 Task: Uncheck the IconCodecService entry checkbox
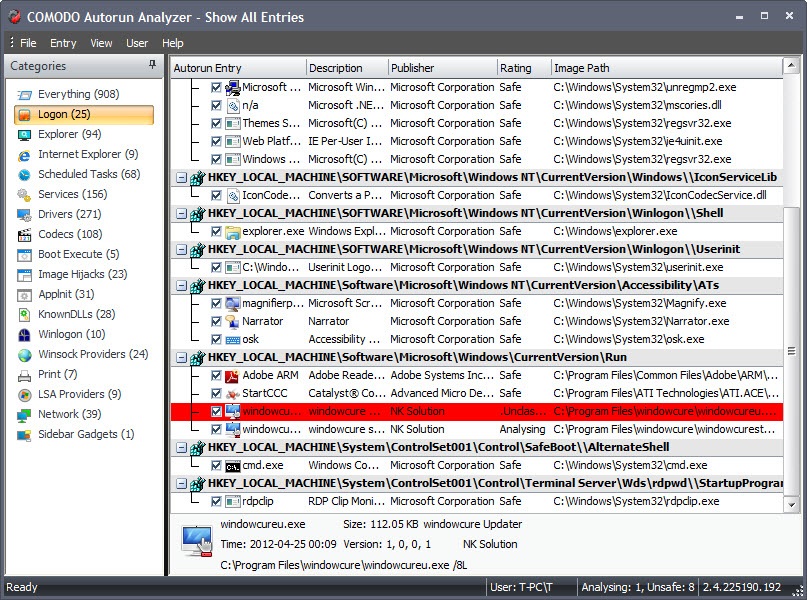tap(216, 196)
